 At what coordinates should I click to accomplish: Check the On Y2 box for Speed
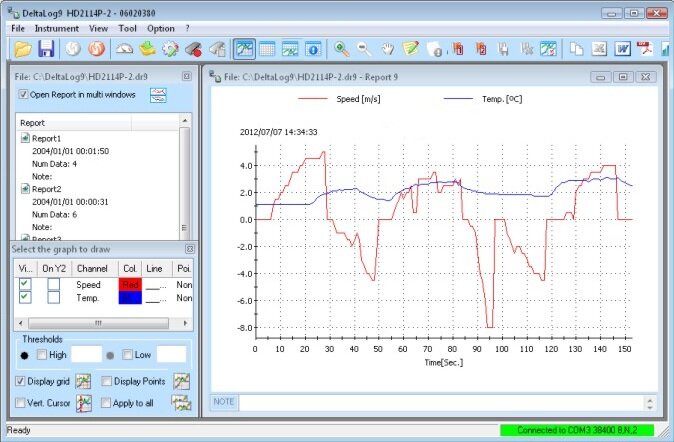[54, 284]
